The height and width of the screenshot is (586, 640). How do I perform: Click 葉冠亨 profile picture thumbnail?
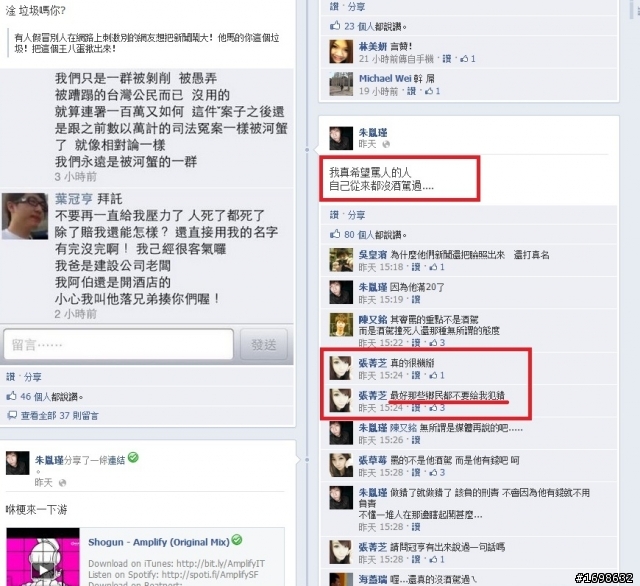(25, 216)
